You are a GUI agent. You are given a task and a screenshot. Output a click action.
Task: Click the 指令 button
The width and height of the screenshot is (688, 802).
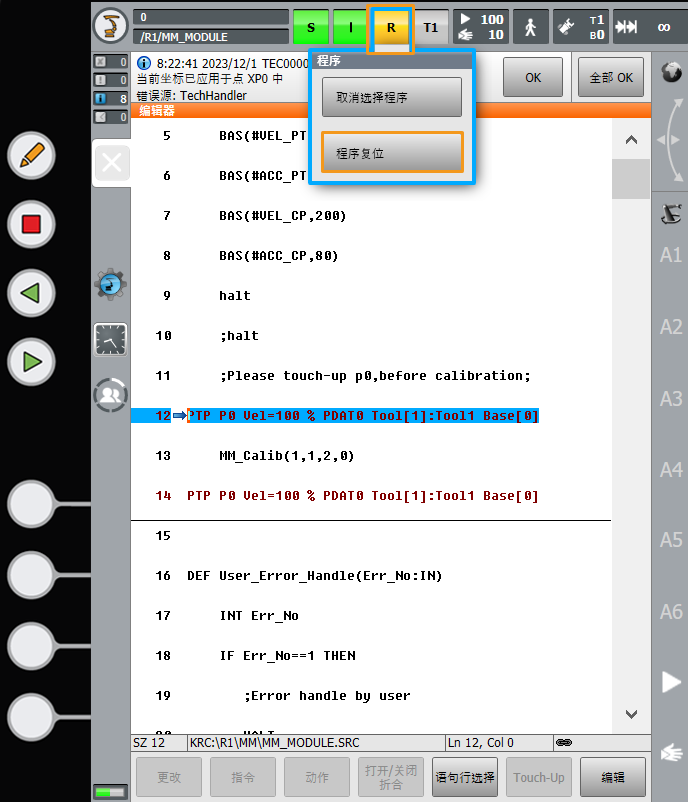242,777
